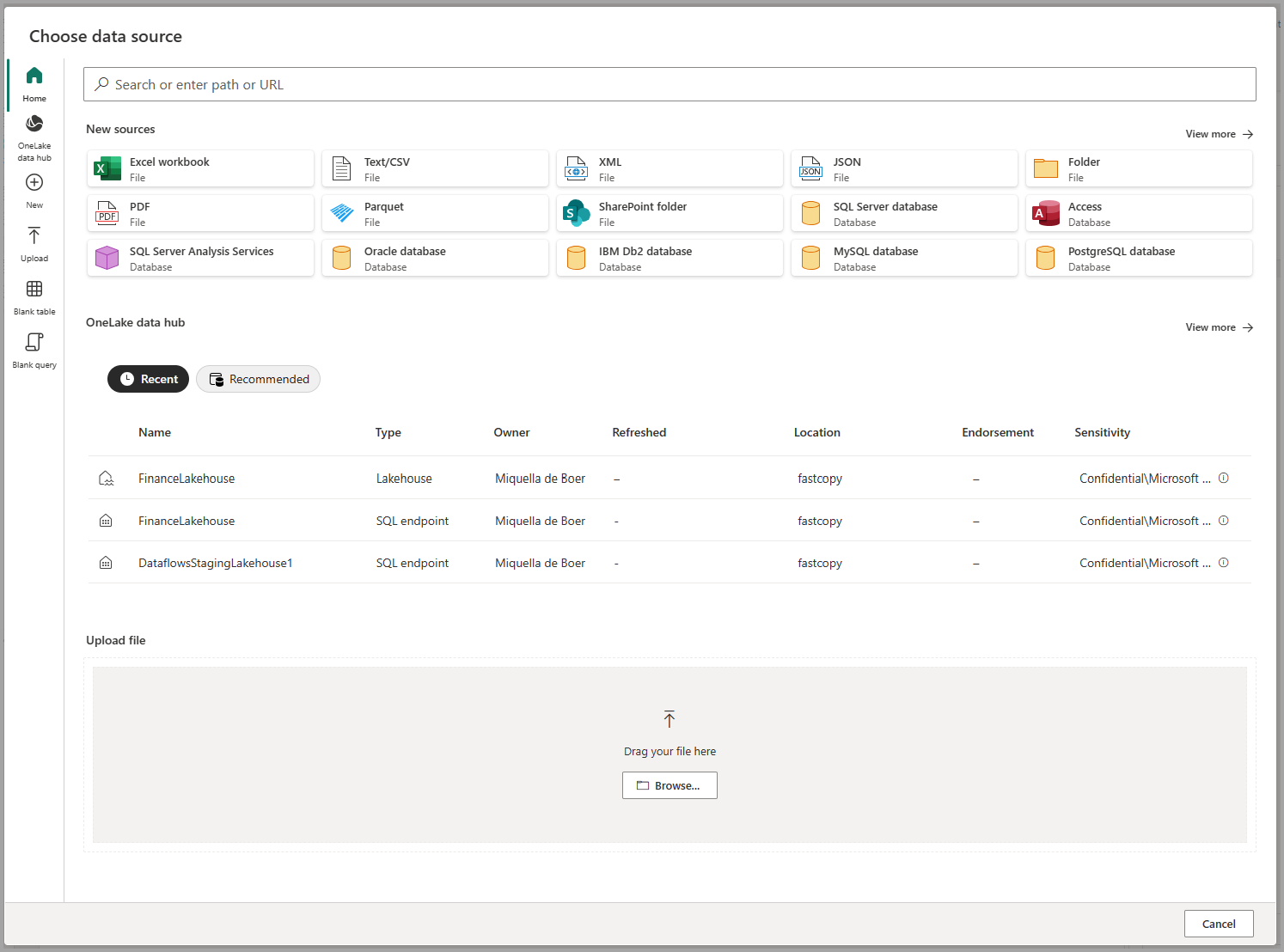This screenshot has height=952, width=1284.
Task: Expand View more for New sources
Action: (x=1219, y=134)
